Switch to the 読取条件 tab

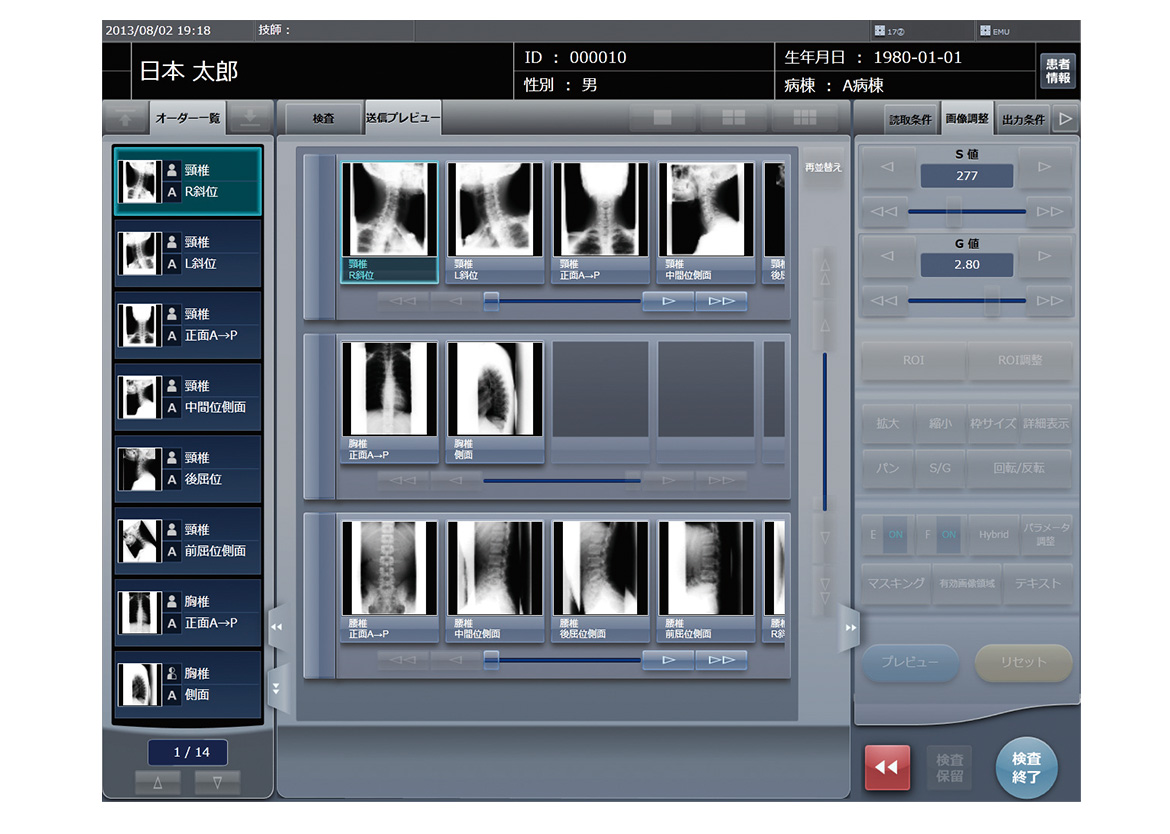(x=910, y=120)
